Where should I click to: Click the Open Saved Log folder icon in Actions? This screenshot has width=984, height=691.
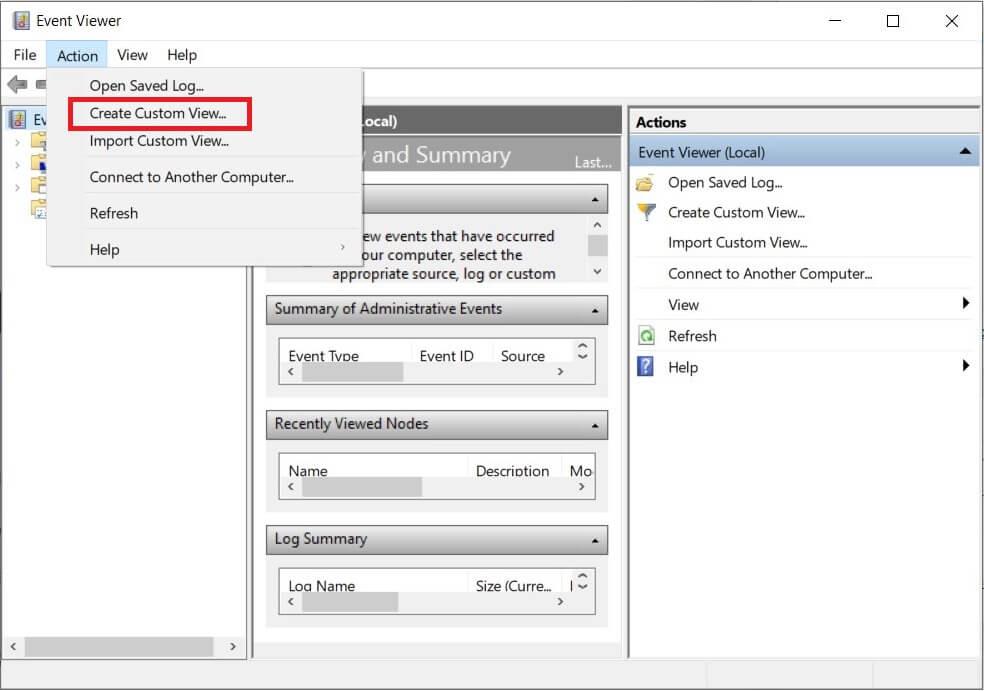(x=645, y=183)
